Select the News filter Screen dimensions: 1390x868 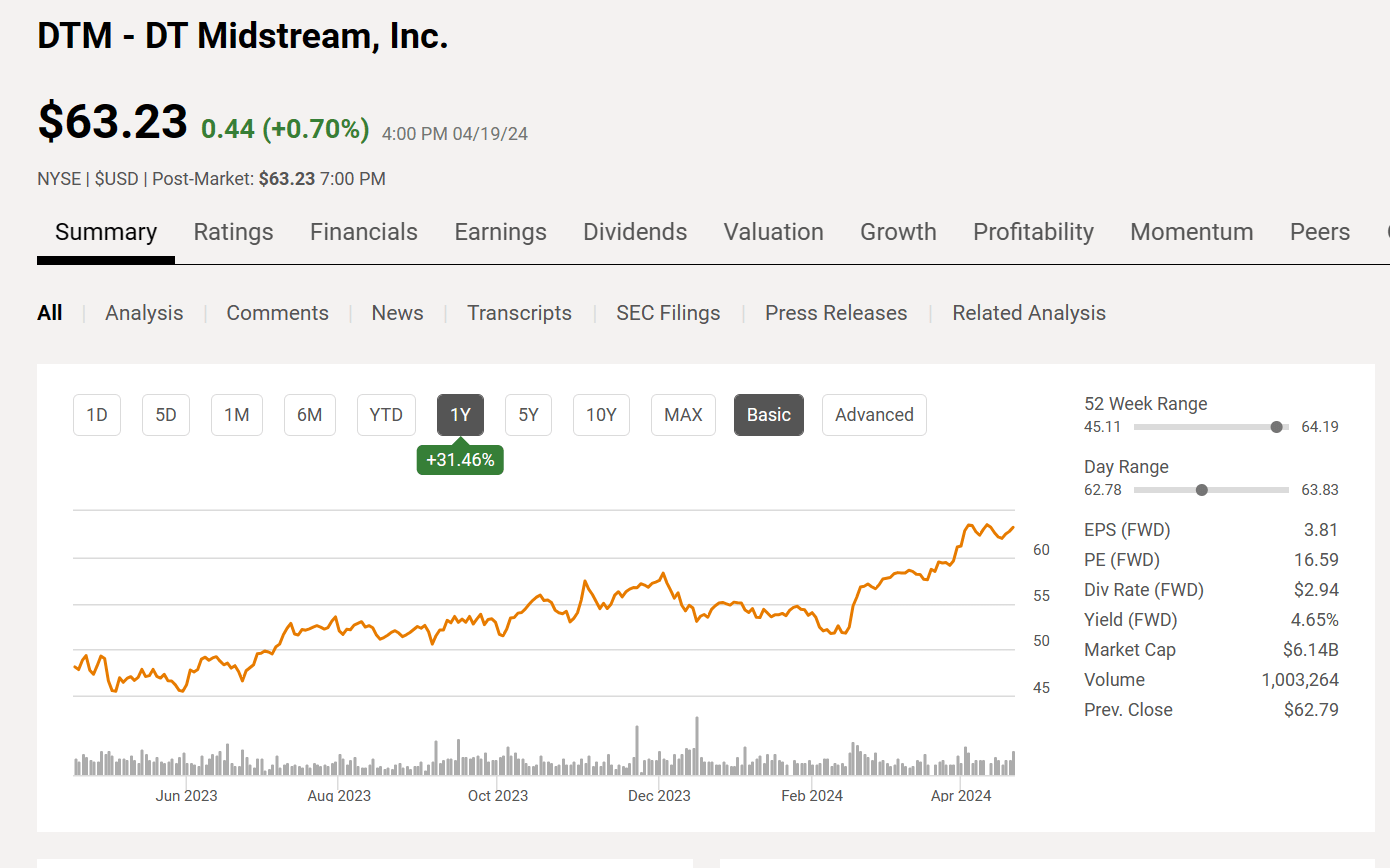[x=397, y=312]
